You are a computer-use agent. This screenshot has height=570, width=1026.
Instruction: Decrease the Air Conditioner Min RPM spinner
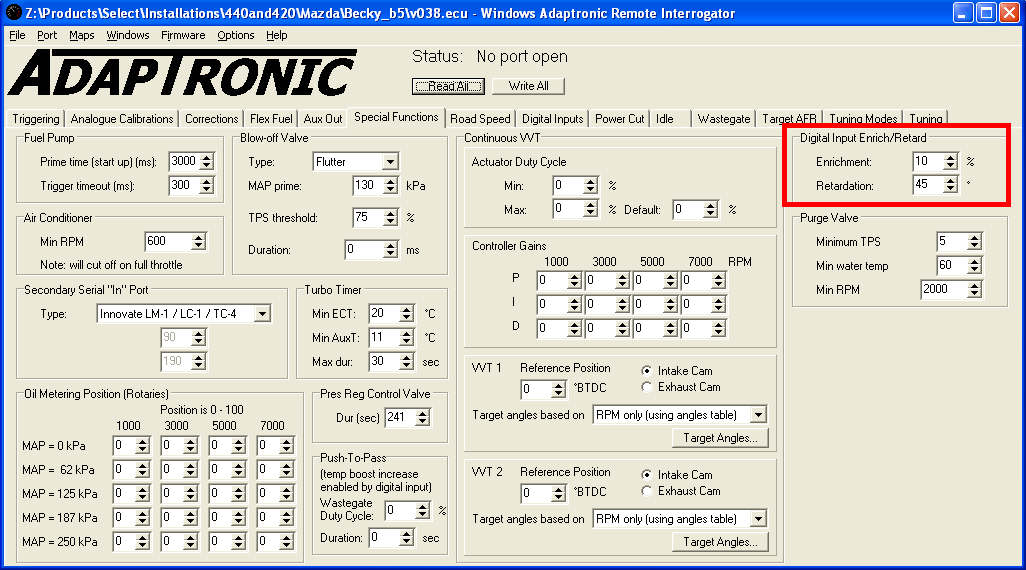pos(198,245)
